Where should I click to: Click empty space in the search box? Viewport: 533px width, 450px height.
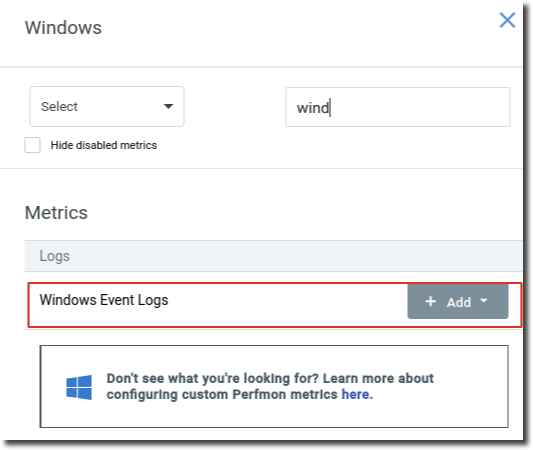420,107
